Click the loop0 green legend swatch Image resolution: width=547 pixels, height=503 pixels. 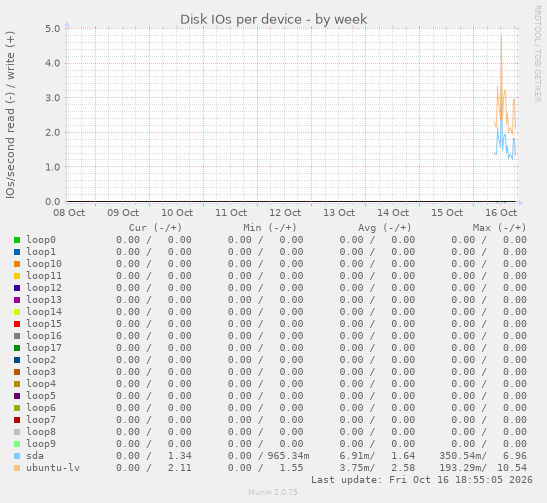pyautogui.click(x=17, y=240)
